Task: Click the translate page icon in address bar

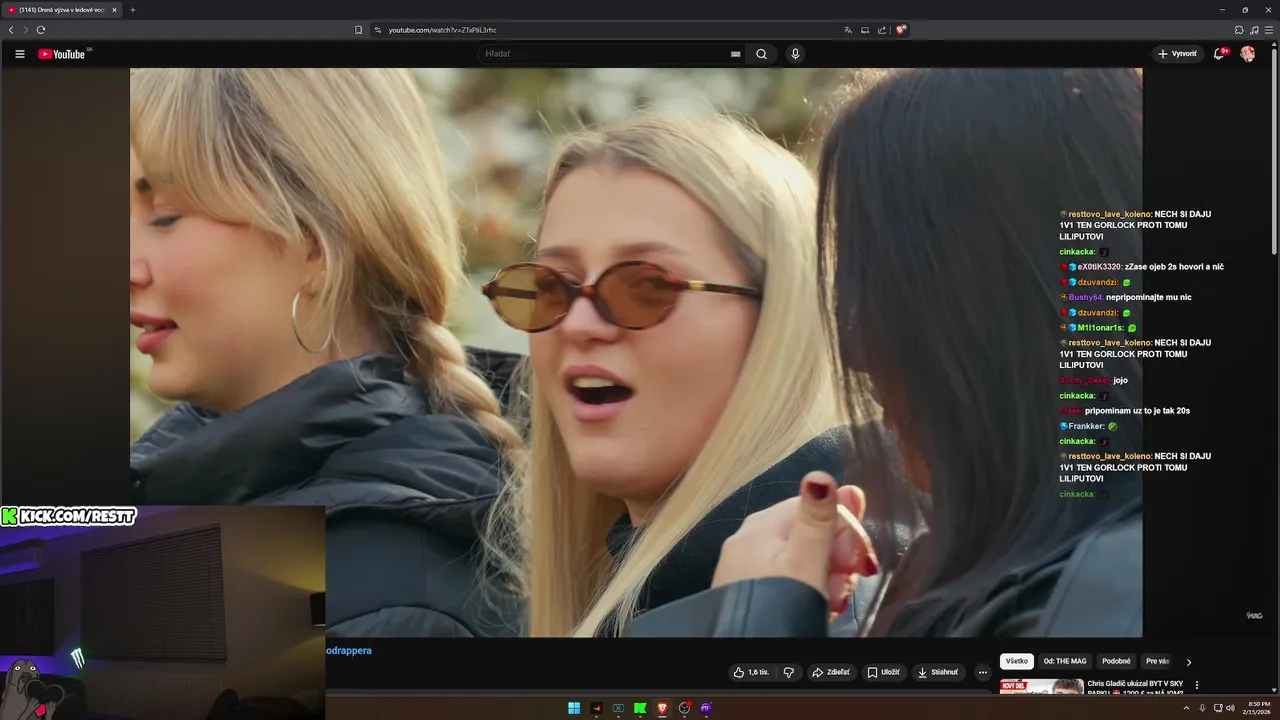Action: [x=848, y=30]
